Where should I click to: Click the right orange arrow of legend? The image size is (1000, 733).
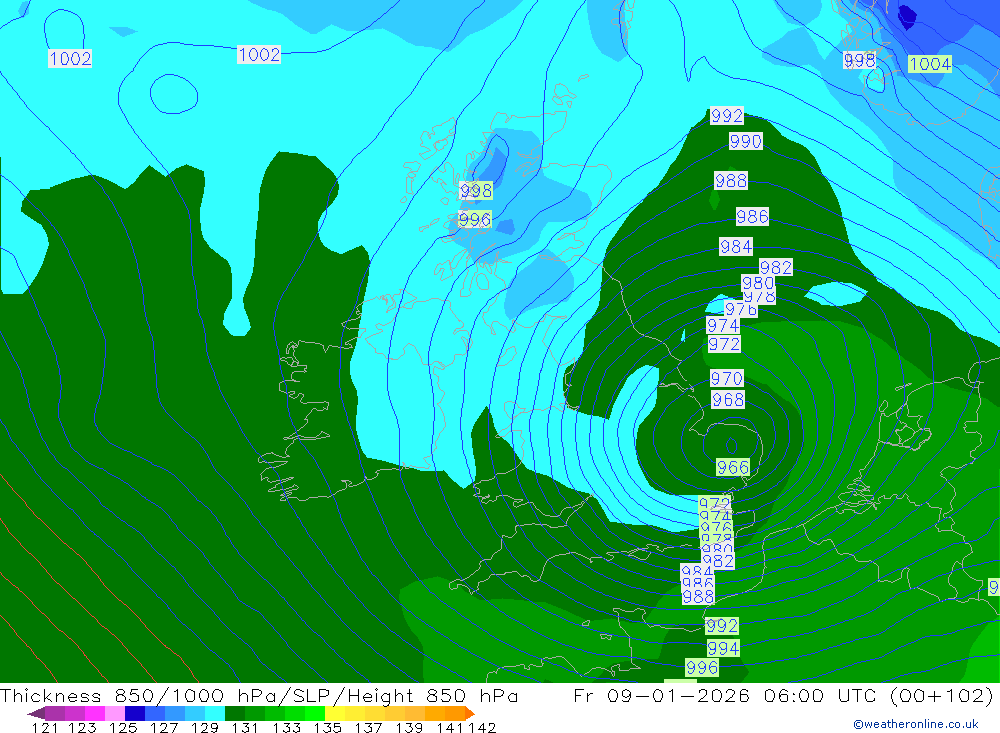click(470, 713)
